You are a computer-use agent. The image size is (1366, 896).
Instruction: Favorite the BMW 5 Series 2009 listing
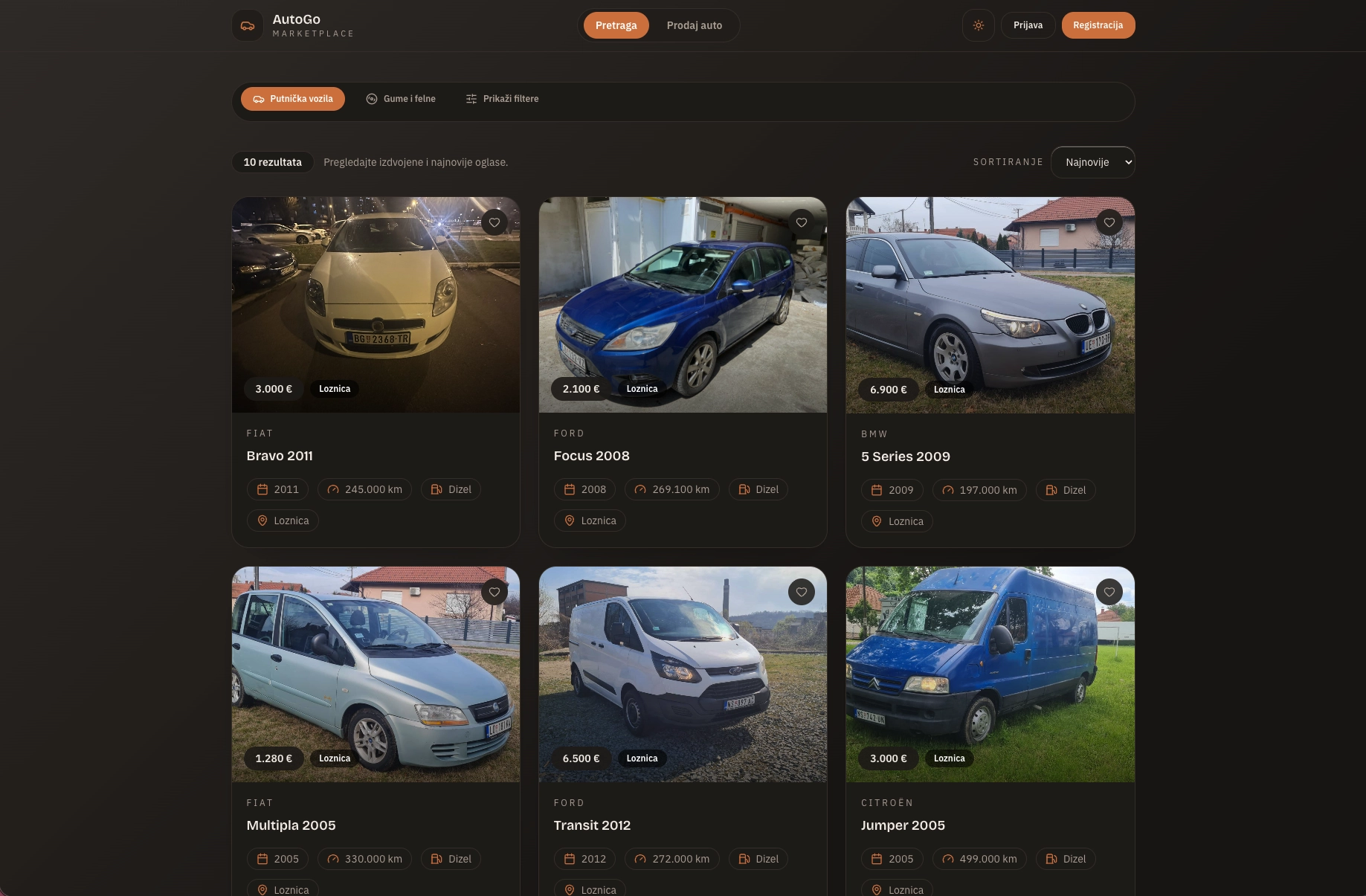tap(1109, 222)
